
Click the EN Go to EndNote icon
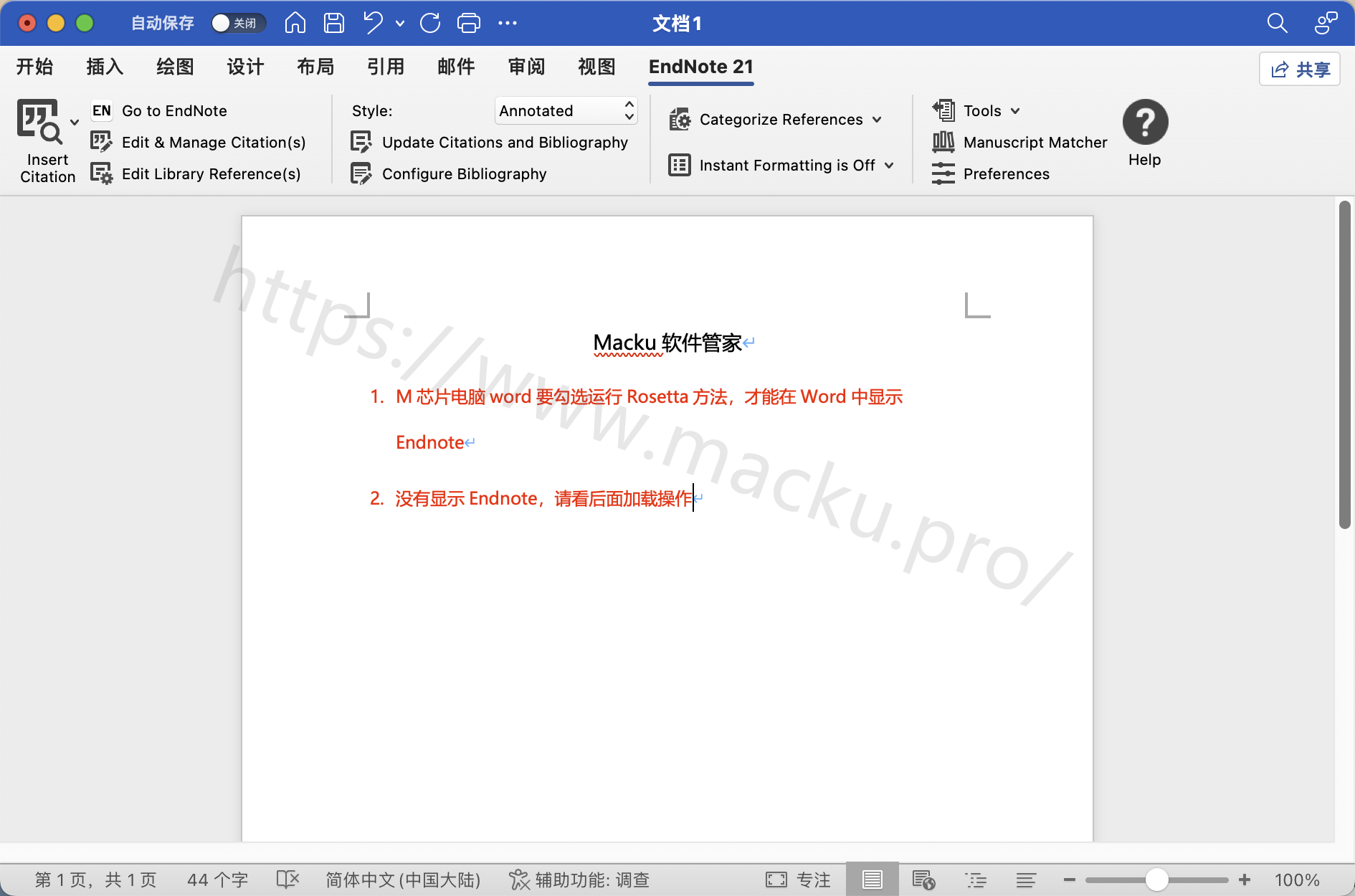tap(101, 110)
